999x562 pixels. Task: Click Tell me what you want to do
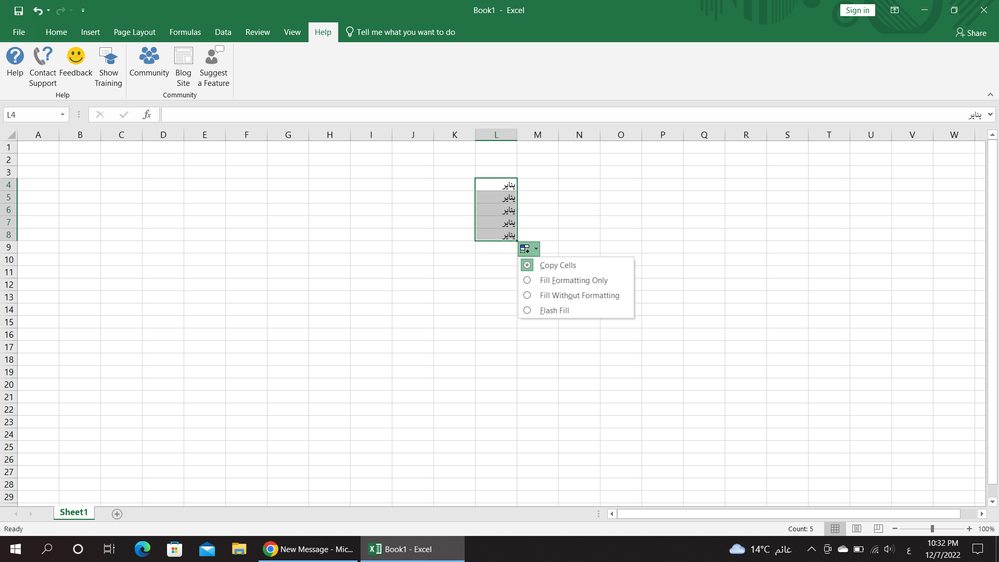point(400,32)
